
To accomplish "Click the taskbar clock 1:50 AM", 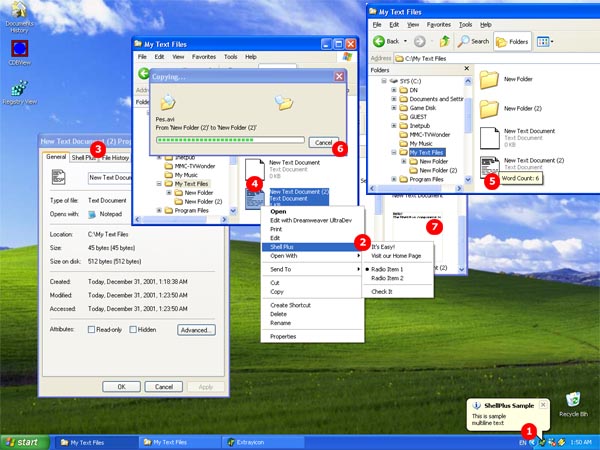I will tap(580, 442).
